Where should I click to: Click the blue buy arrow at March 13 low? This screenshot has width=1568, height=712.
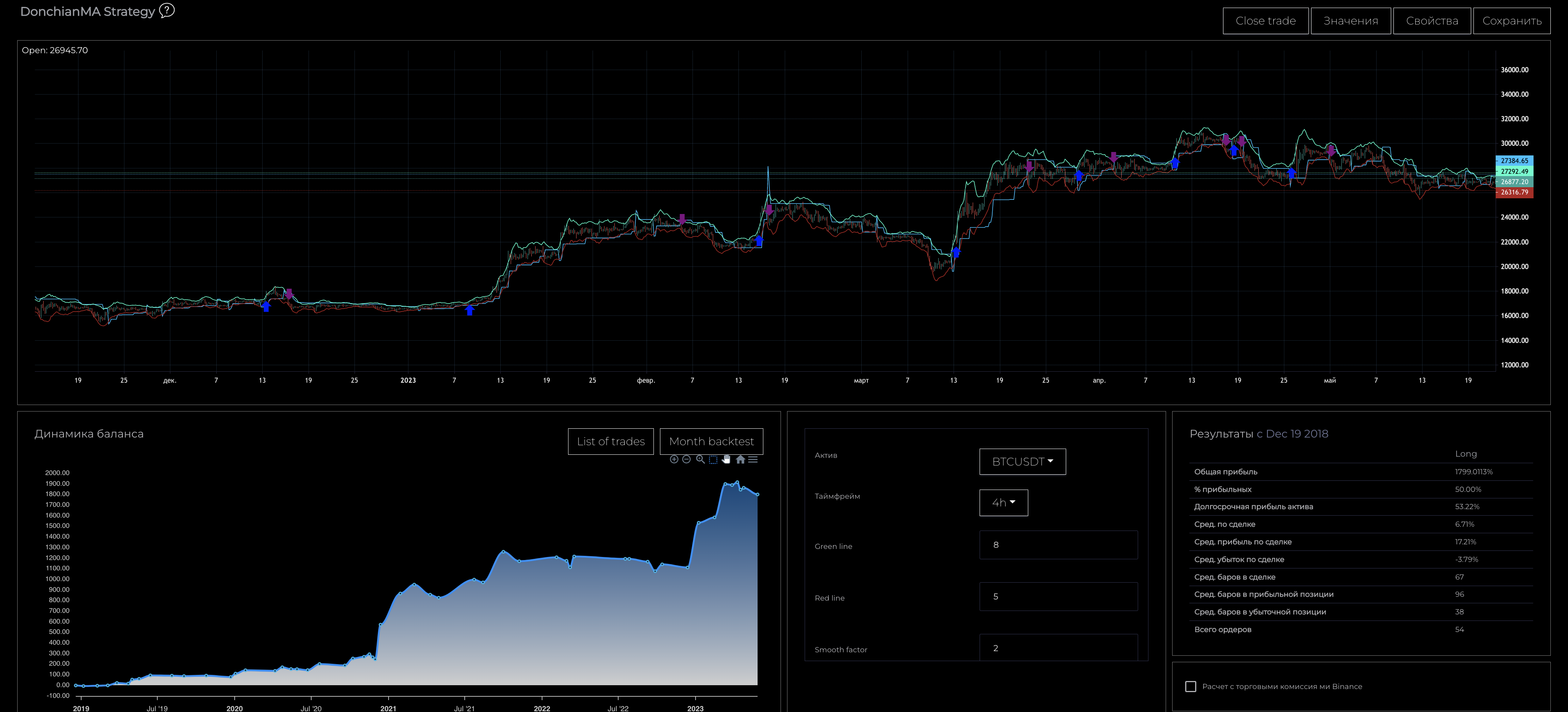point(955,252)
